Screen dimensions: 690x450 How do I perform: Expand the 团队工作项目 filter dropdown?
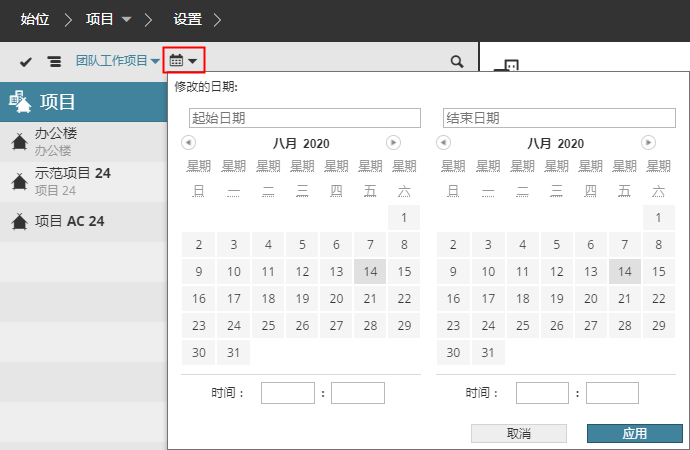pos(117,60)
